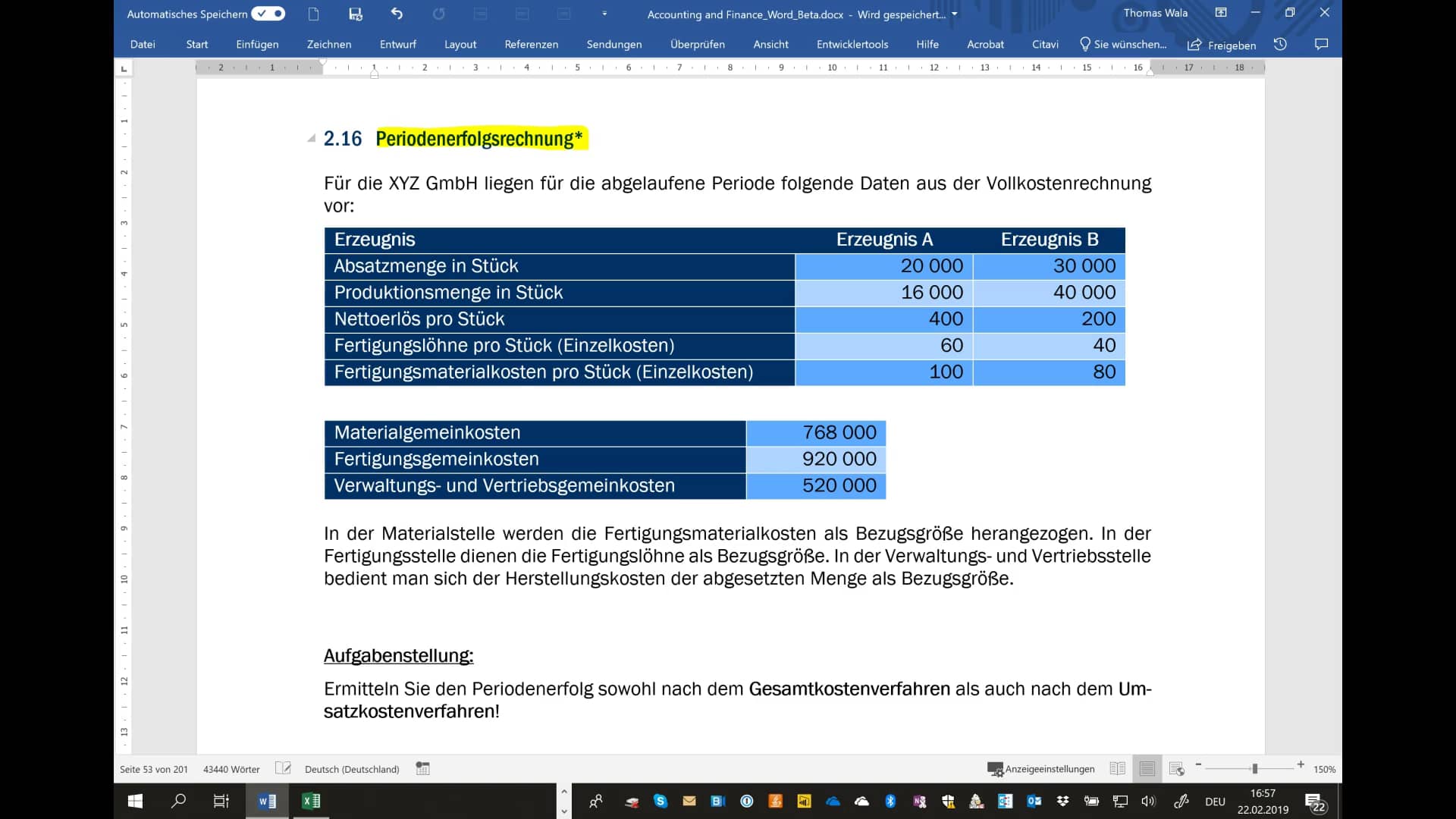Open the Zeichnen ribbon tab

(x=329, y=44)
